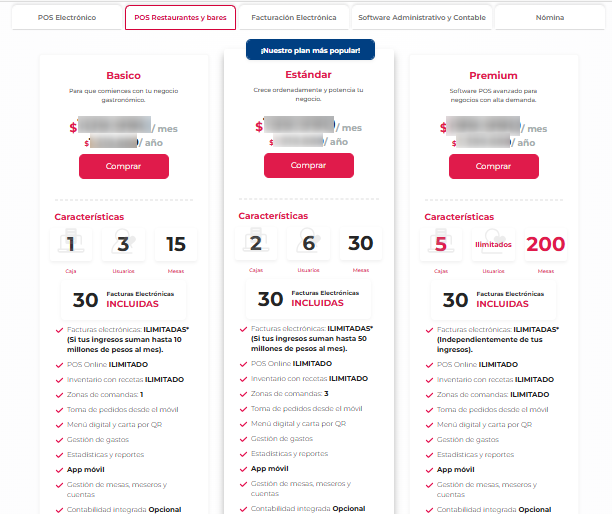The image size is (612, 514).
Task: Click the Basico plan Caja icon
Action: (x=71, y=244)
